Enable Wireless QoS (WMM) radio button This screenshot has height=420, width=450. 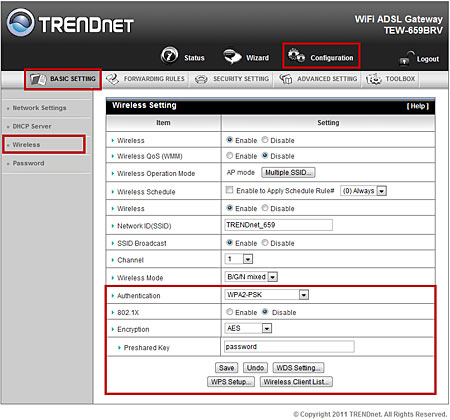(229, 155)
